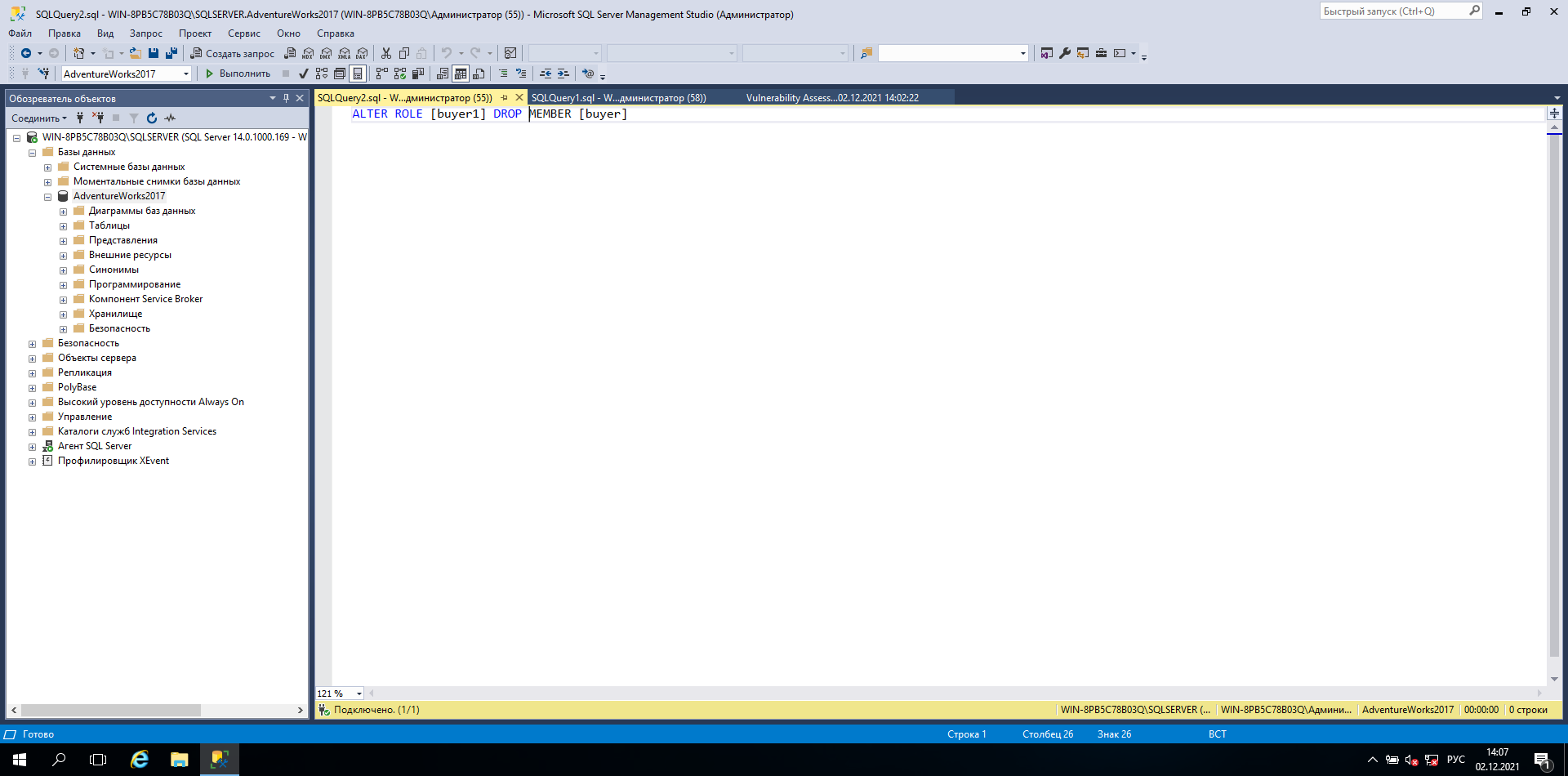Refresh the Object Explorer tree
This screenshot has height=776, width=1568.
pos(152,118)
